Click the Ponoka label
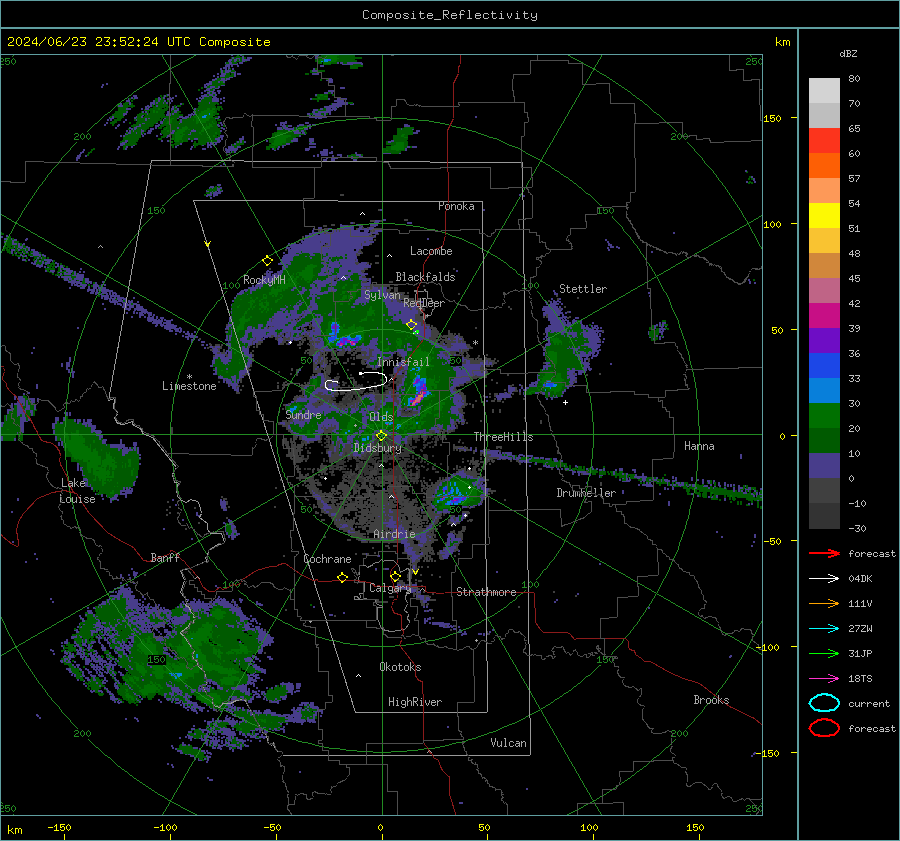The width and height of the screenshot is (900, 841). pyautogui.click(x=456, y=206)
